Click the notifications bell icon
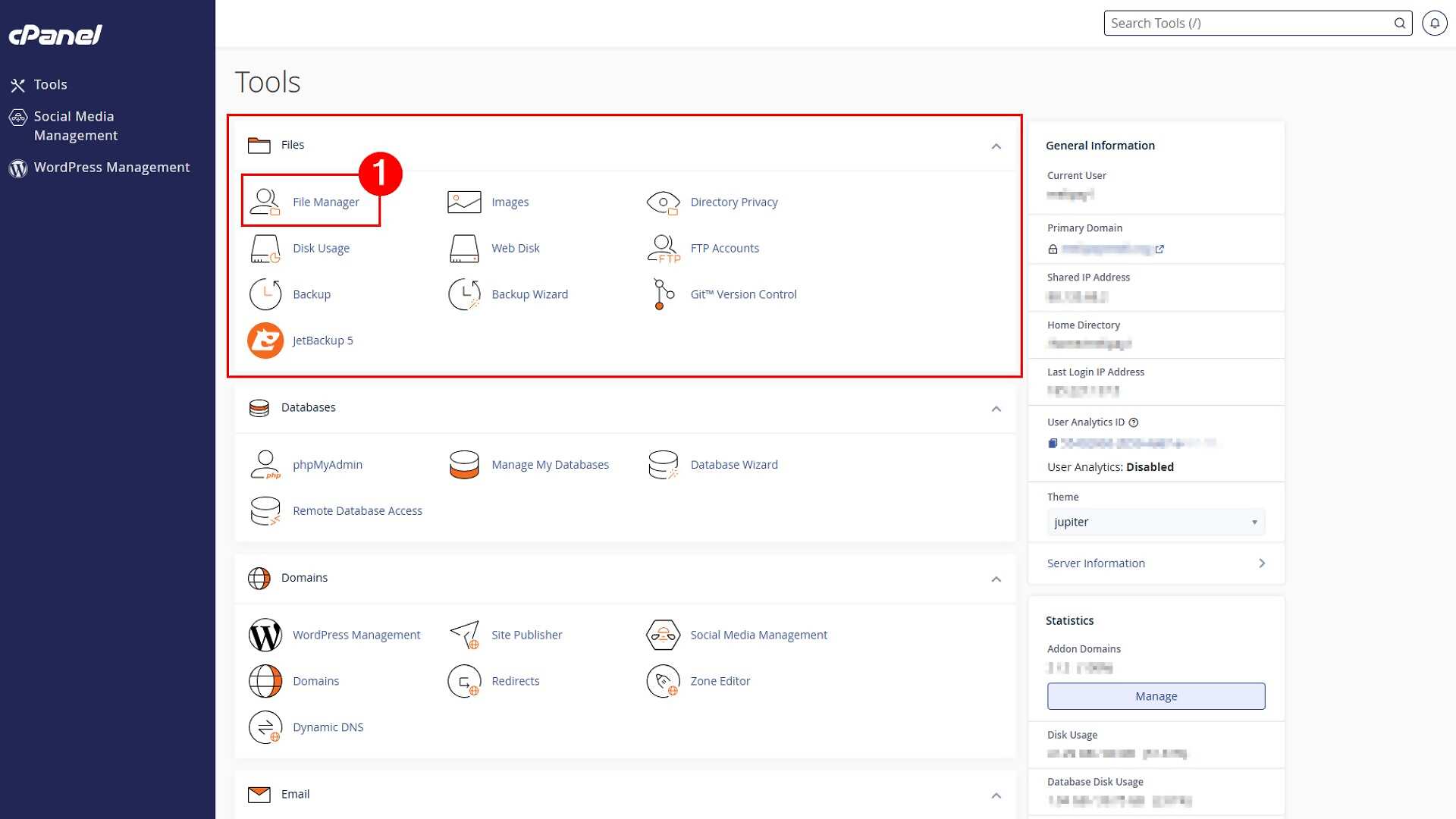This screenshot has height=819, width=1456. coord(1434,23)
